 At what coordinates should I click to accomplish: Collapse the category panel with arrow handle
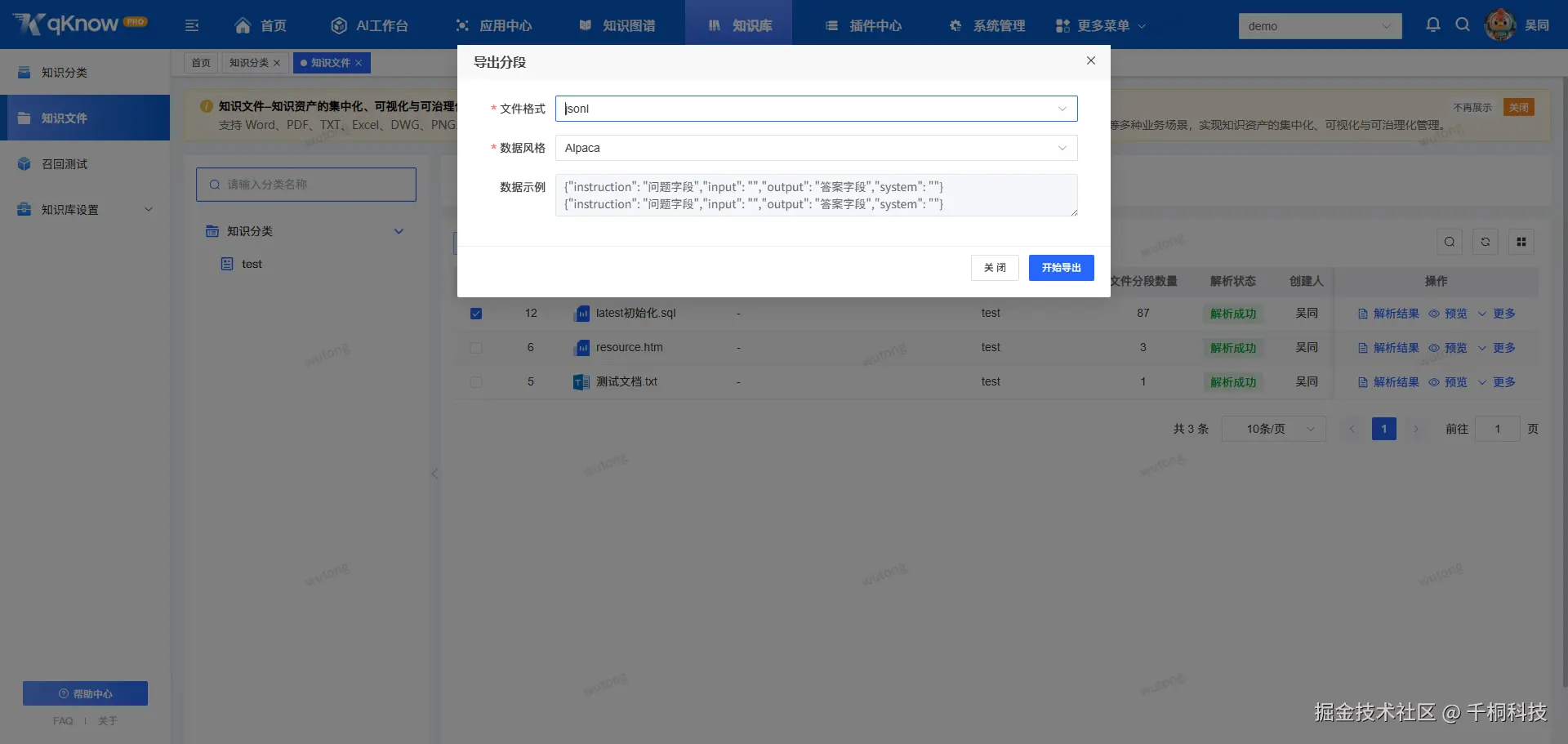[x=434, y=474]
